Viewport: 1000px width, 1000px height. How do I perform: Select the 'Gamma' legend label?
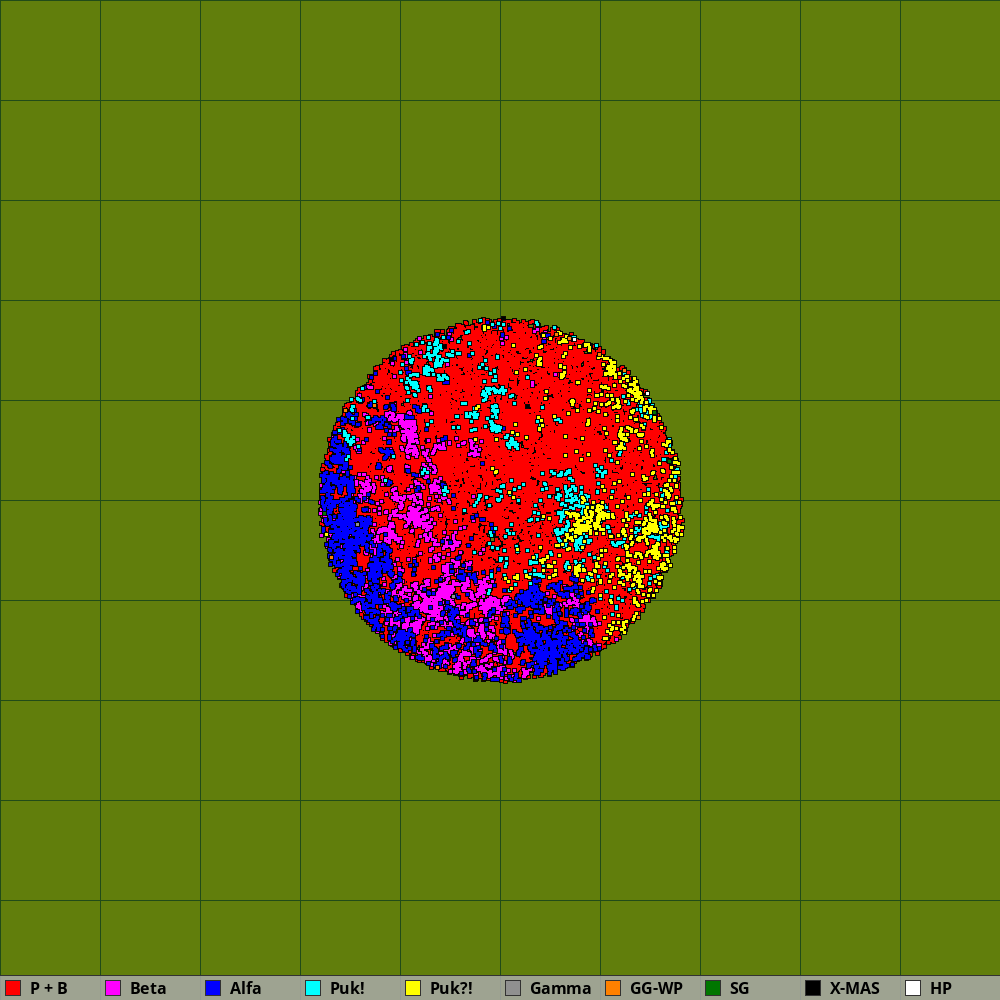pos(561,988)
